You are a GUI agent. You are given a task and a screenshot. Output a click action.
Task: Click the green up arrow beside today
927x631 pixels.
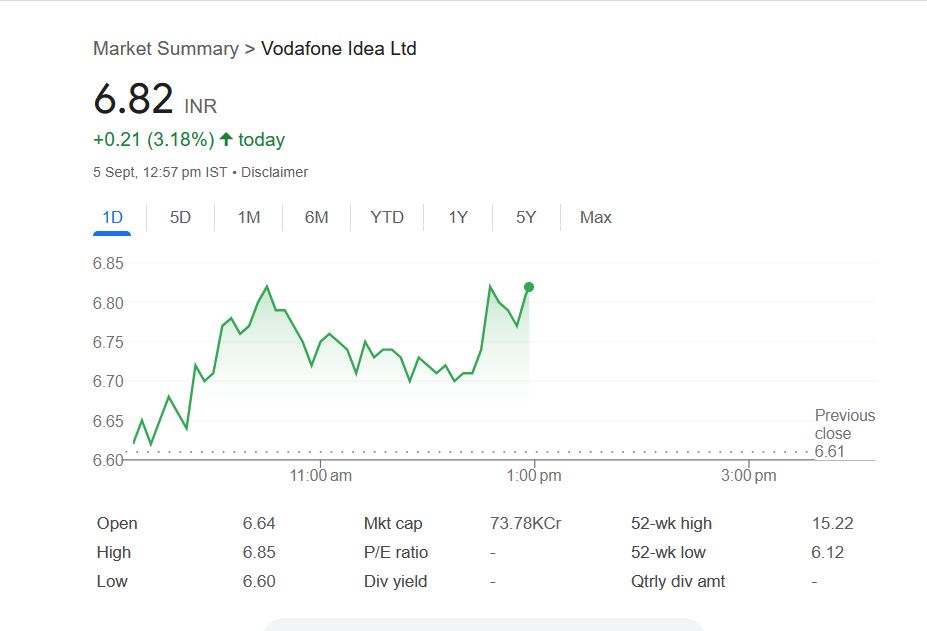[226, 140]
